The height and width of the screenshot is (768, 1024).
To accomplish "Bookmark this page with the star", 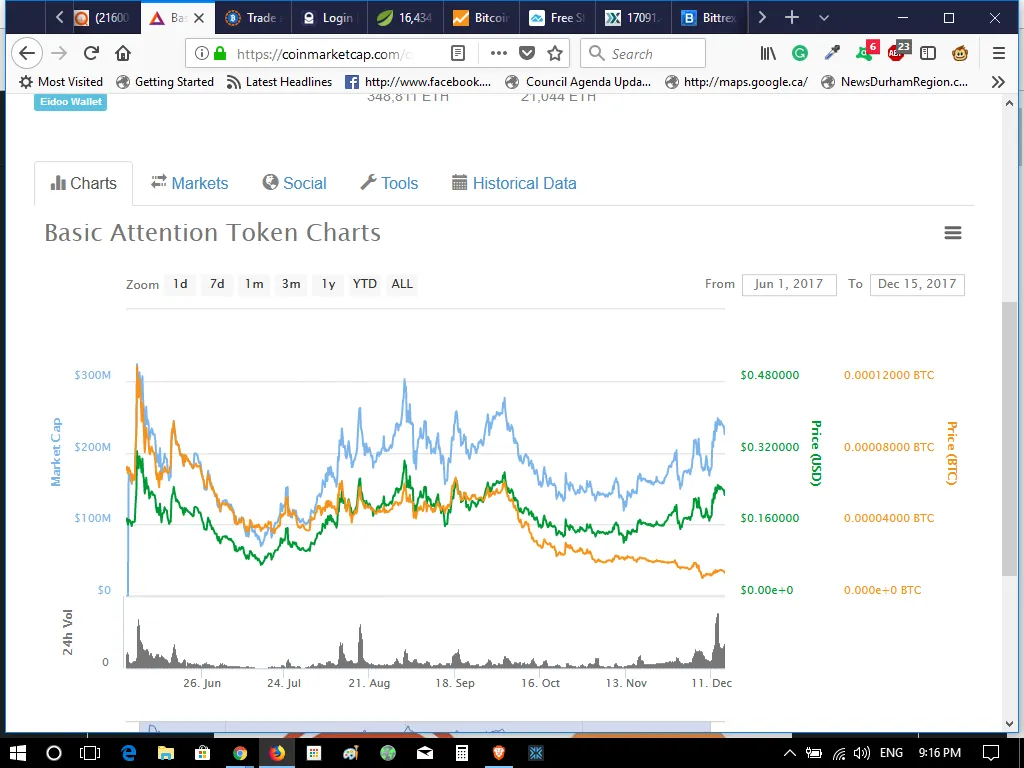I will [555, 53].
